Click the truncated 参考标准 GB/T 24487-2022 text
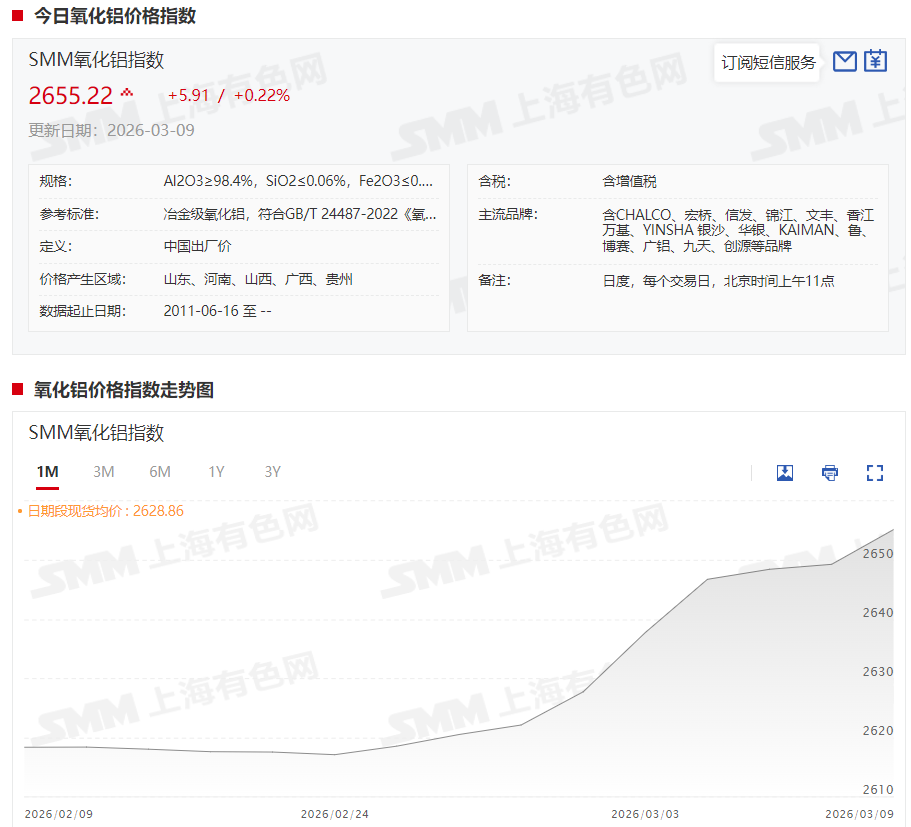Viewport: 911px width, 827px height. [x=299, y=214]
